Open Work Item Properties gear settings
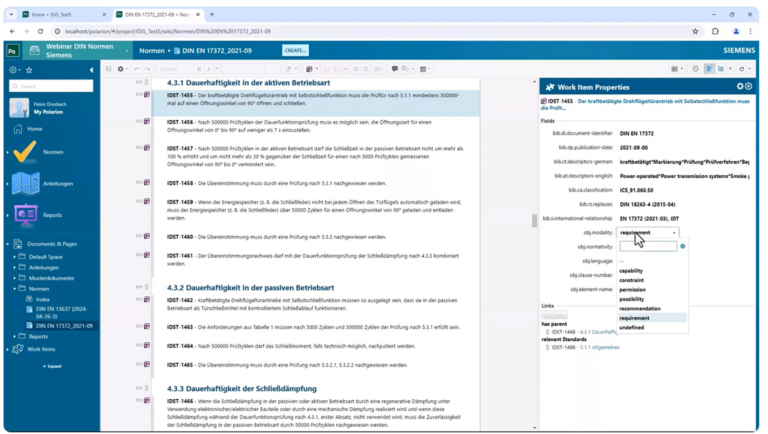Image resolution: width=768 pixels, height=434 pixels. click(739, 87)
